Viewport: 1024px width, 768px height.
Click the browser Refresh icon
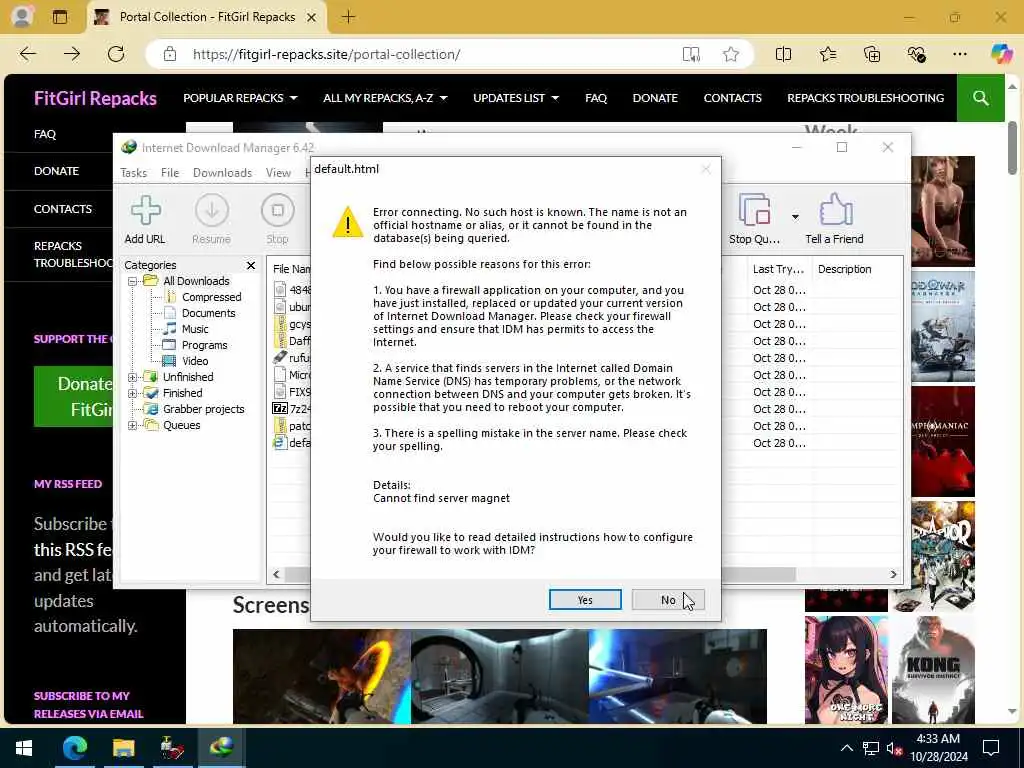point(116,54)
